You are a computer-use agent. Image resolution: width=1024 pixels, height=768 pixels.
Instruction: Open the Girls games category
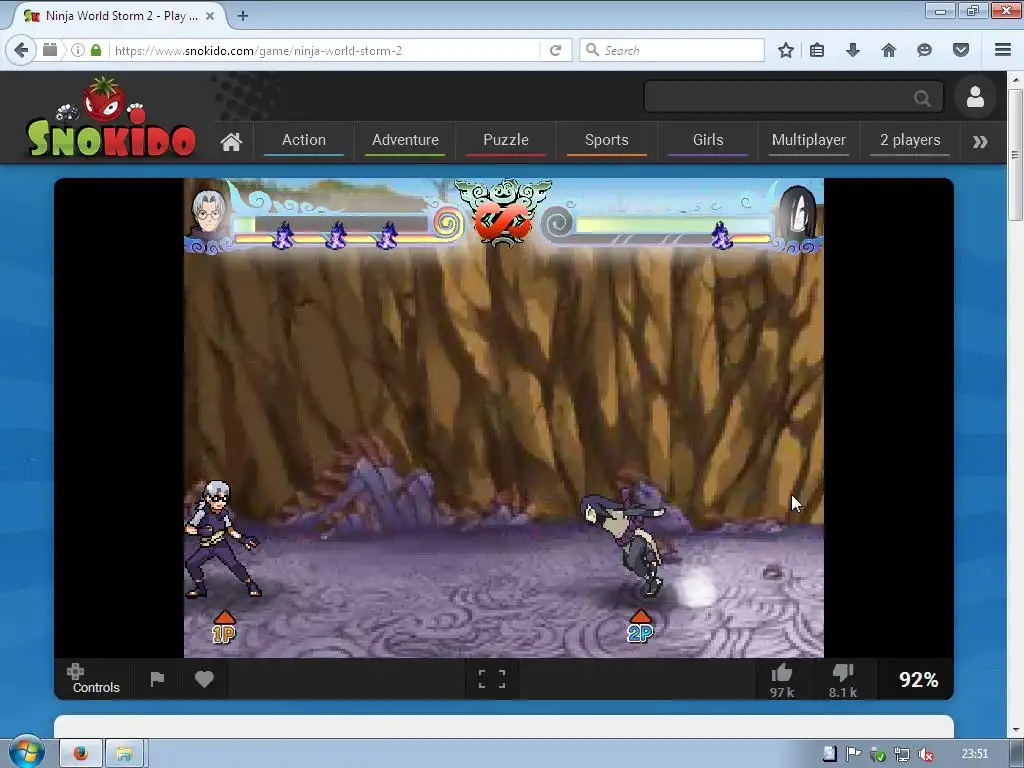click(x=708, y=140)
